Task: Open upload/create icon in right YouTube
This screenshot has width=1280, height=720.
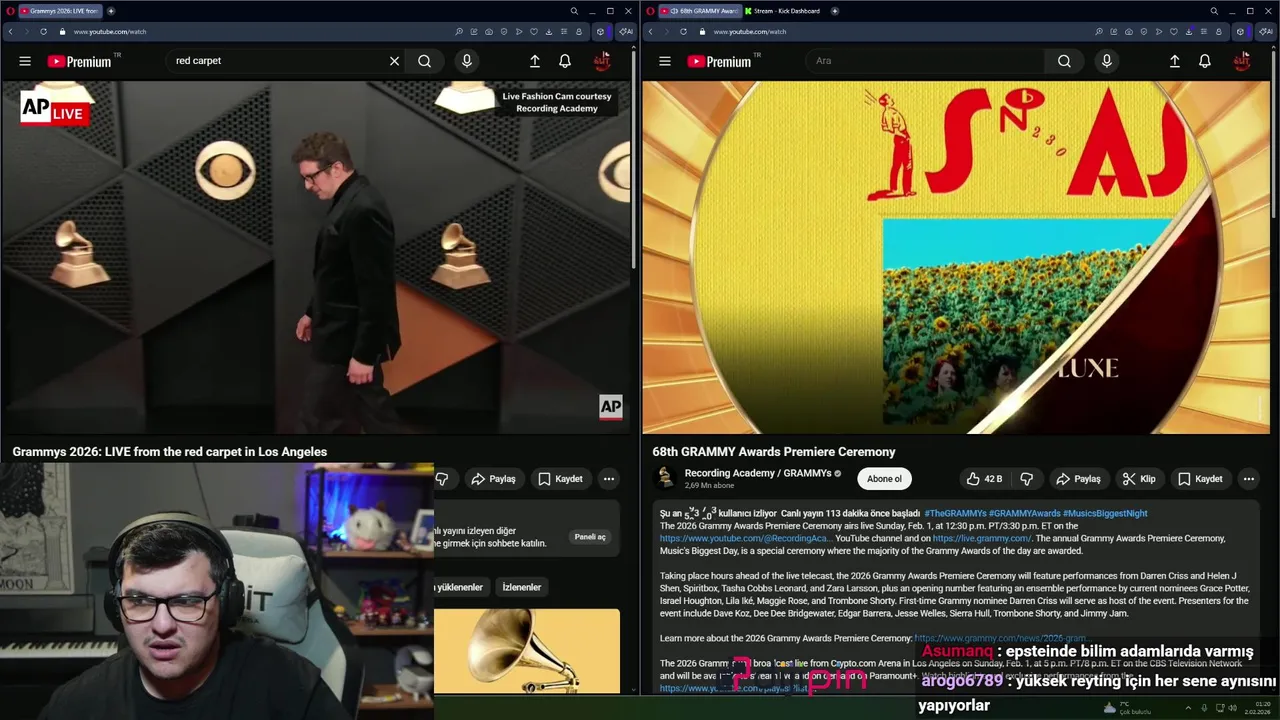Action: coord(1175,61)
